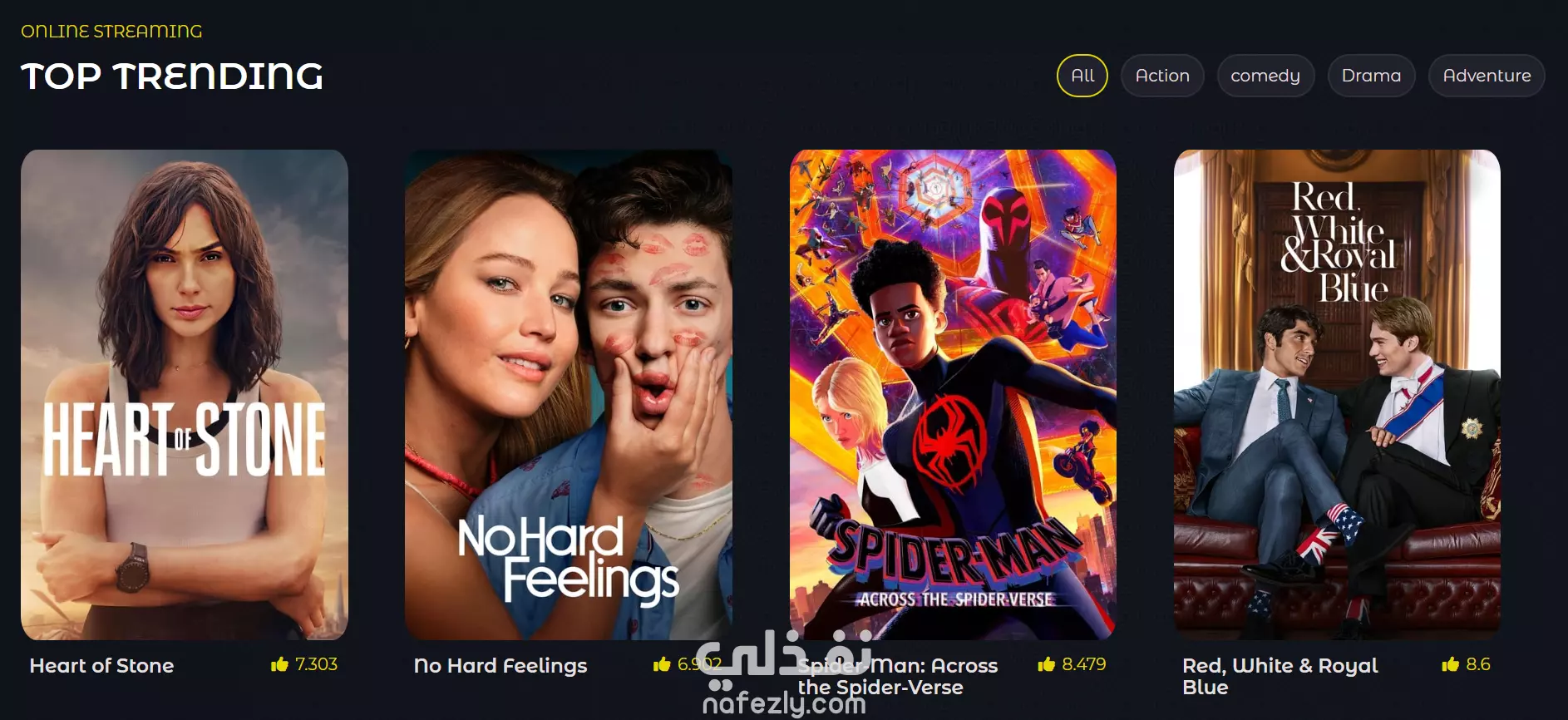
Task: Click Heart of Stone title link
Action: 101,665
